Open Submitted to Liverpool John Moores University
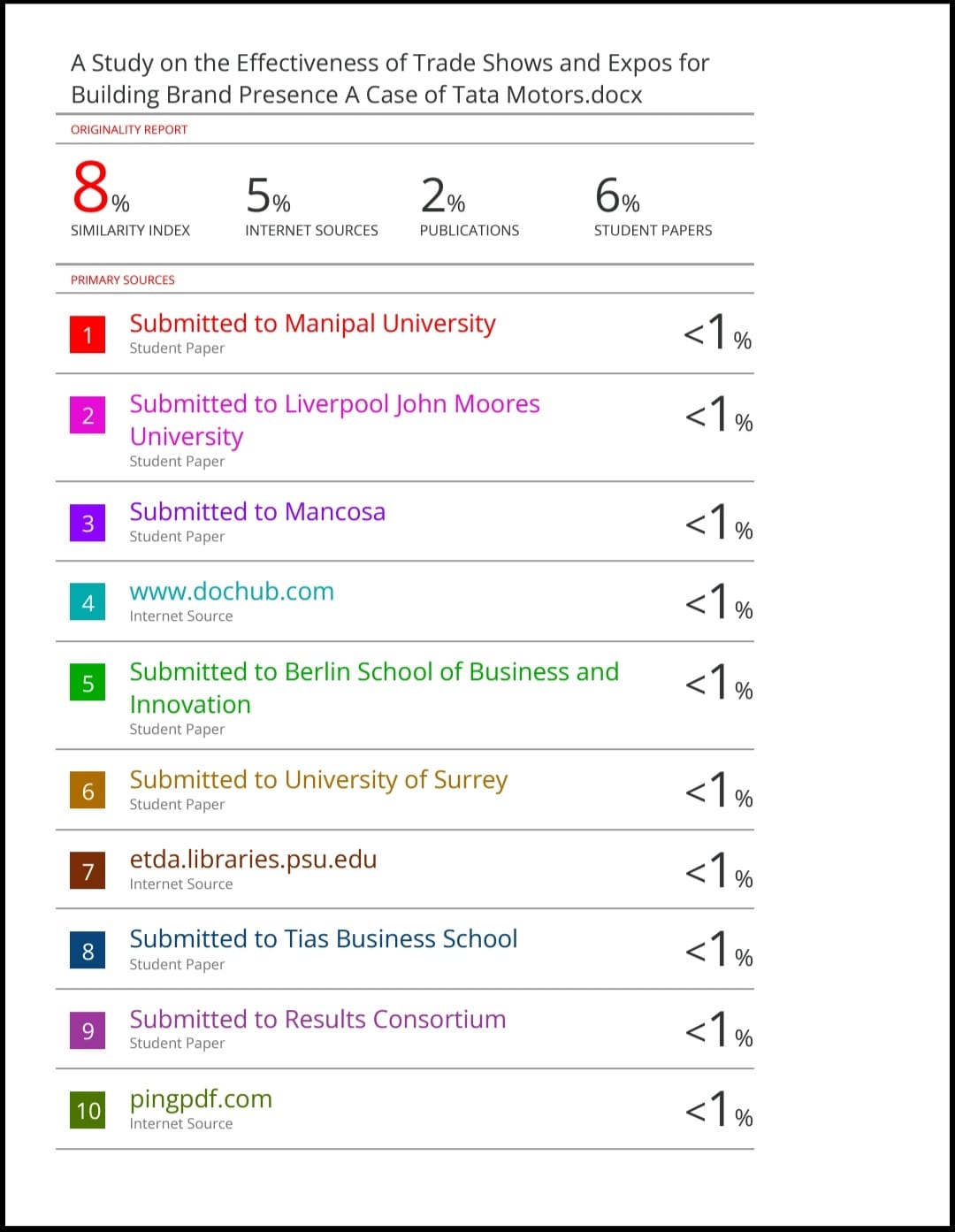Image resolution: width=955 pixels, height=1232 pixels. click(334, 420)
